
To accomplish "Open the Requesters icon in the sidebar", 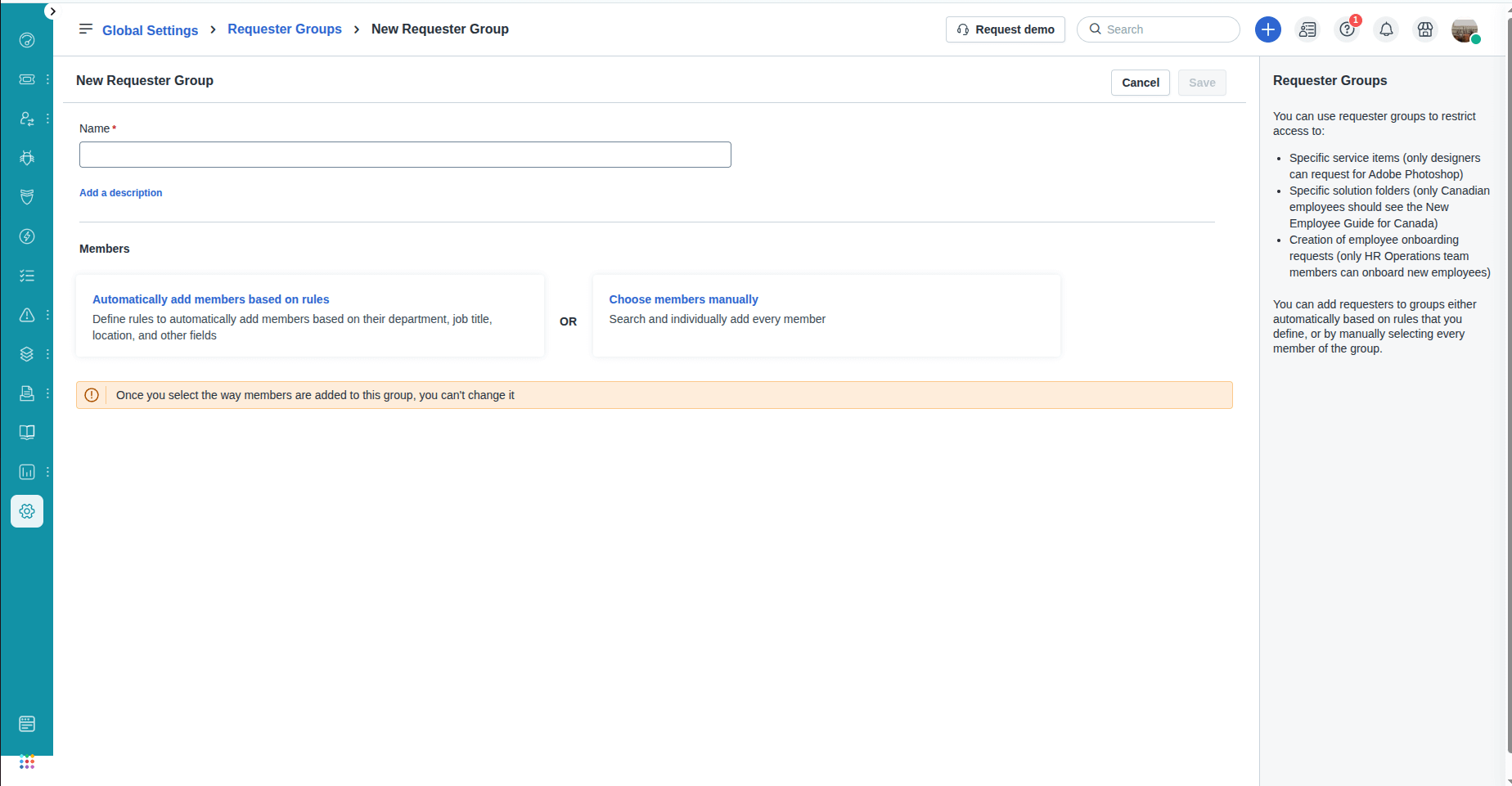I will click(26, 119).
